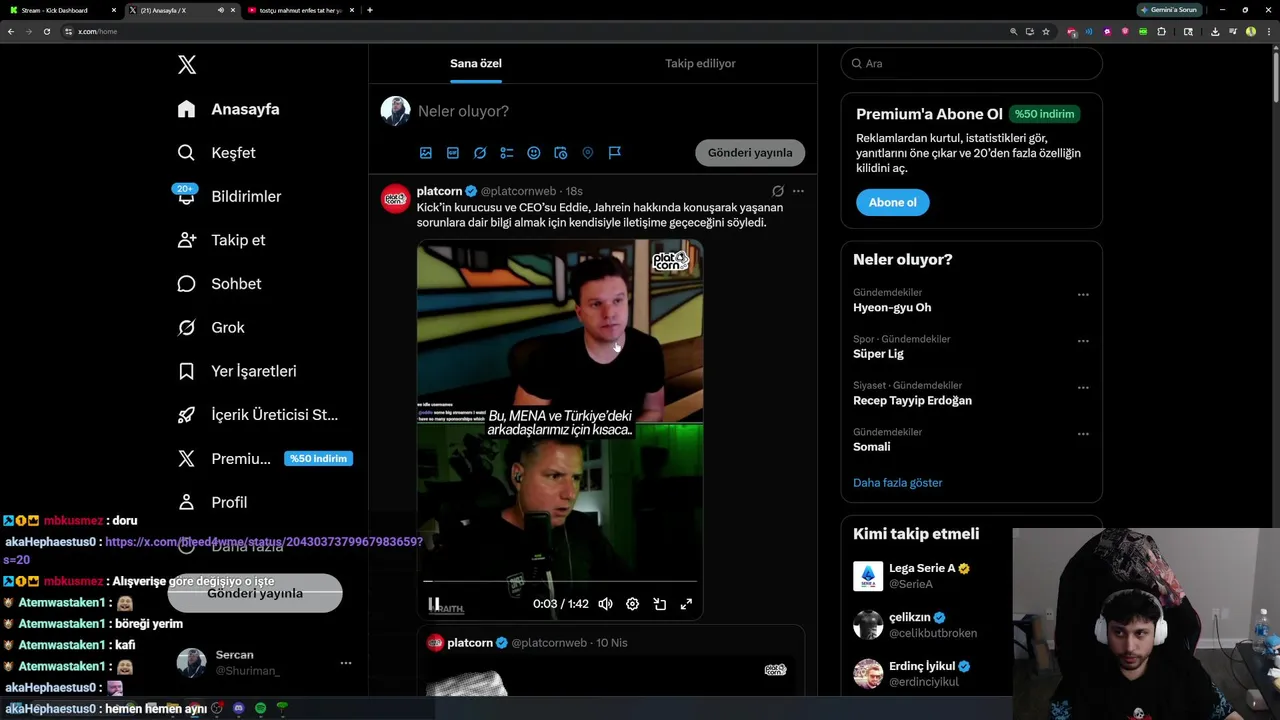Add a GIF to the post
The height and width of the screenshot is (720, 1280).
click(x=453, y=153)
